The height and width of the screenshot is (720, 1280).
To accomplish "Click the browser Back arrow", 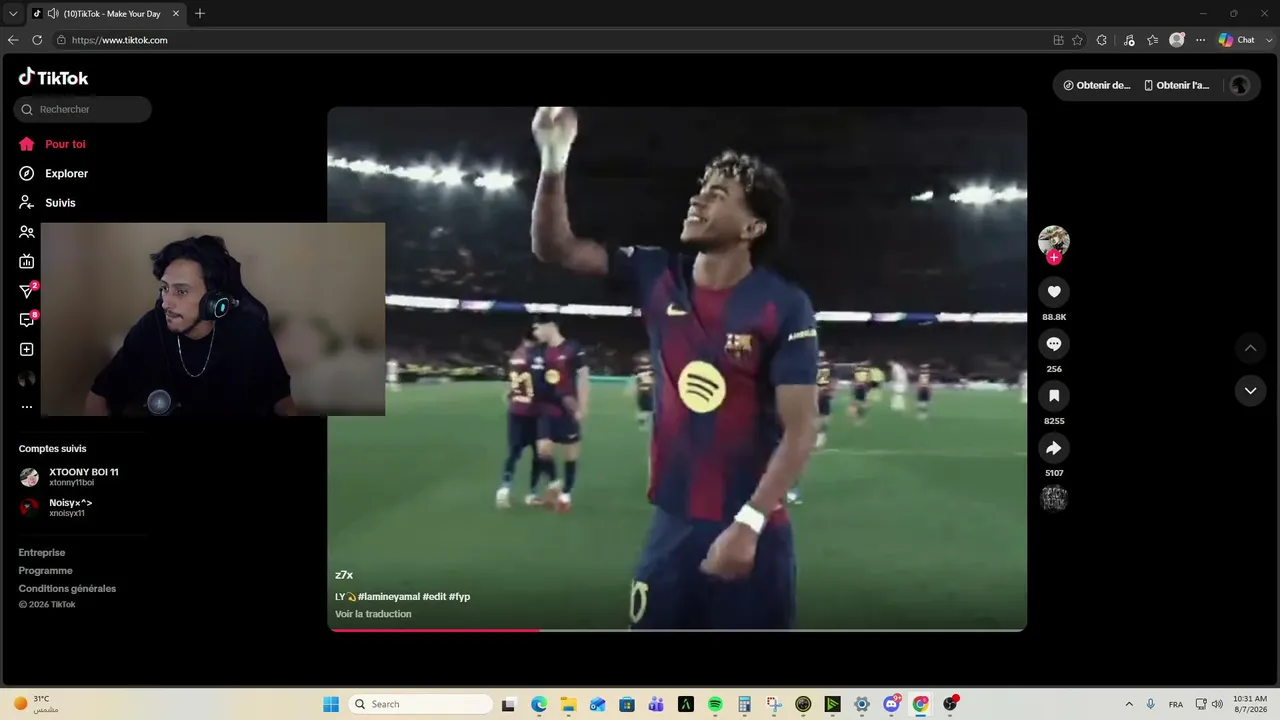I will pyautogui.click(x=13, y=40).
